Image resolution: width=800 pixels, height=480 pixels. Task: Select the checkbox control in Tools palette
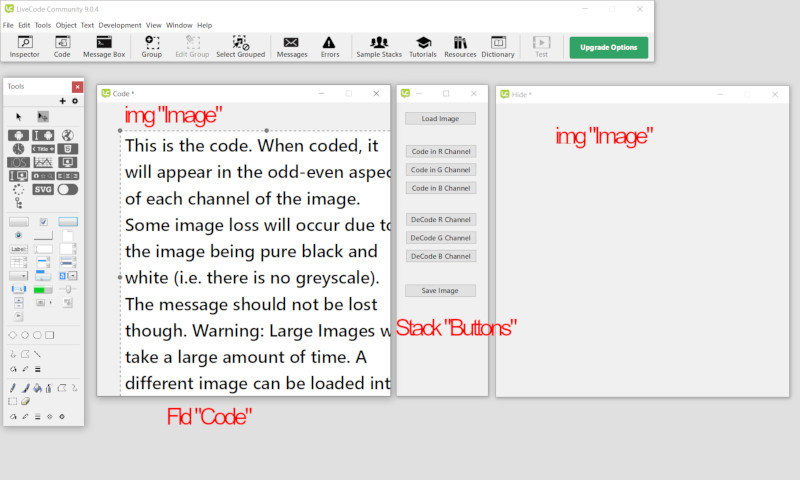[x=43, y=221]
